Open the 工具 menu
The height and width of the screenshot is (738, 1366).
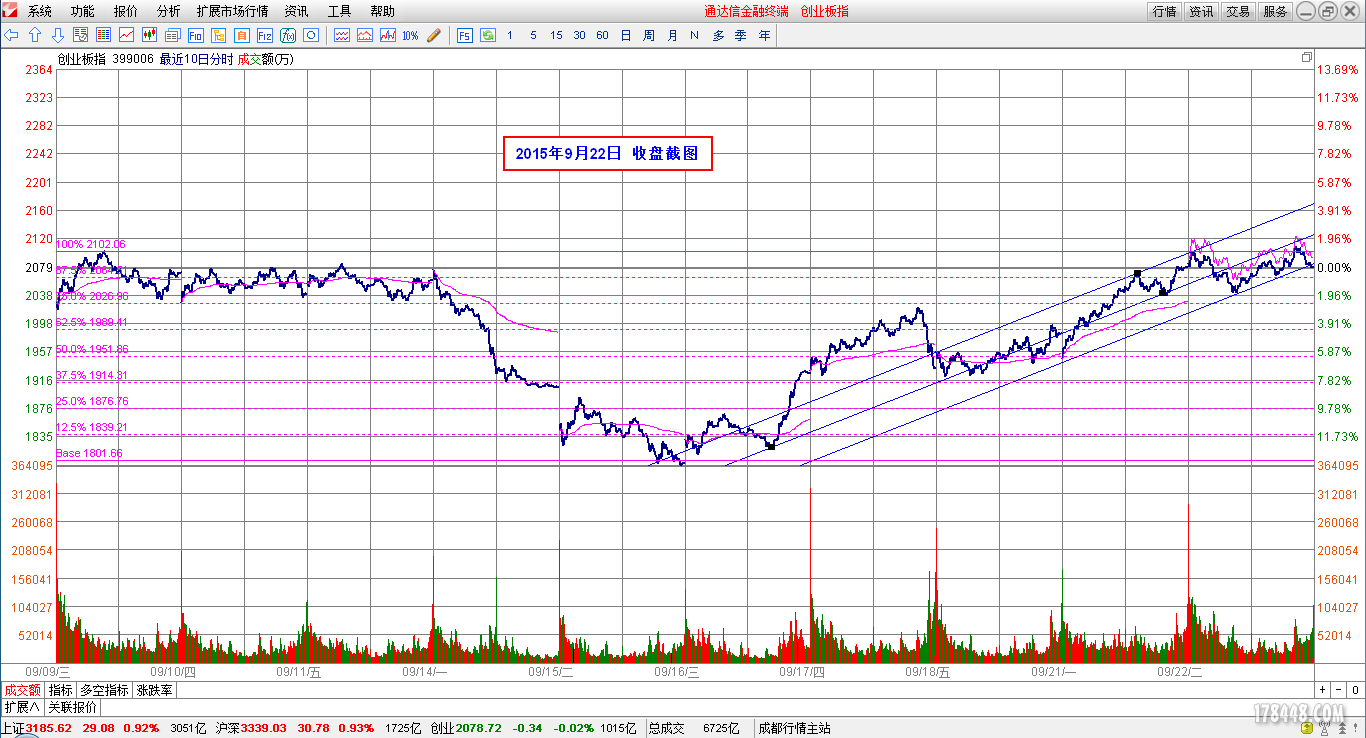[x=339, y=11]
